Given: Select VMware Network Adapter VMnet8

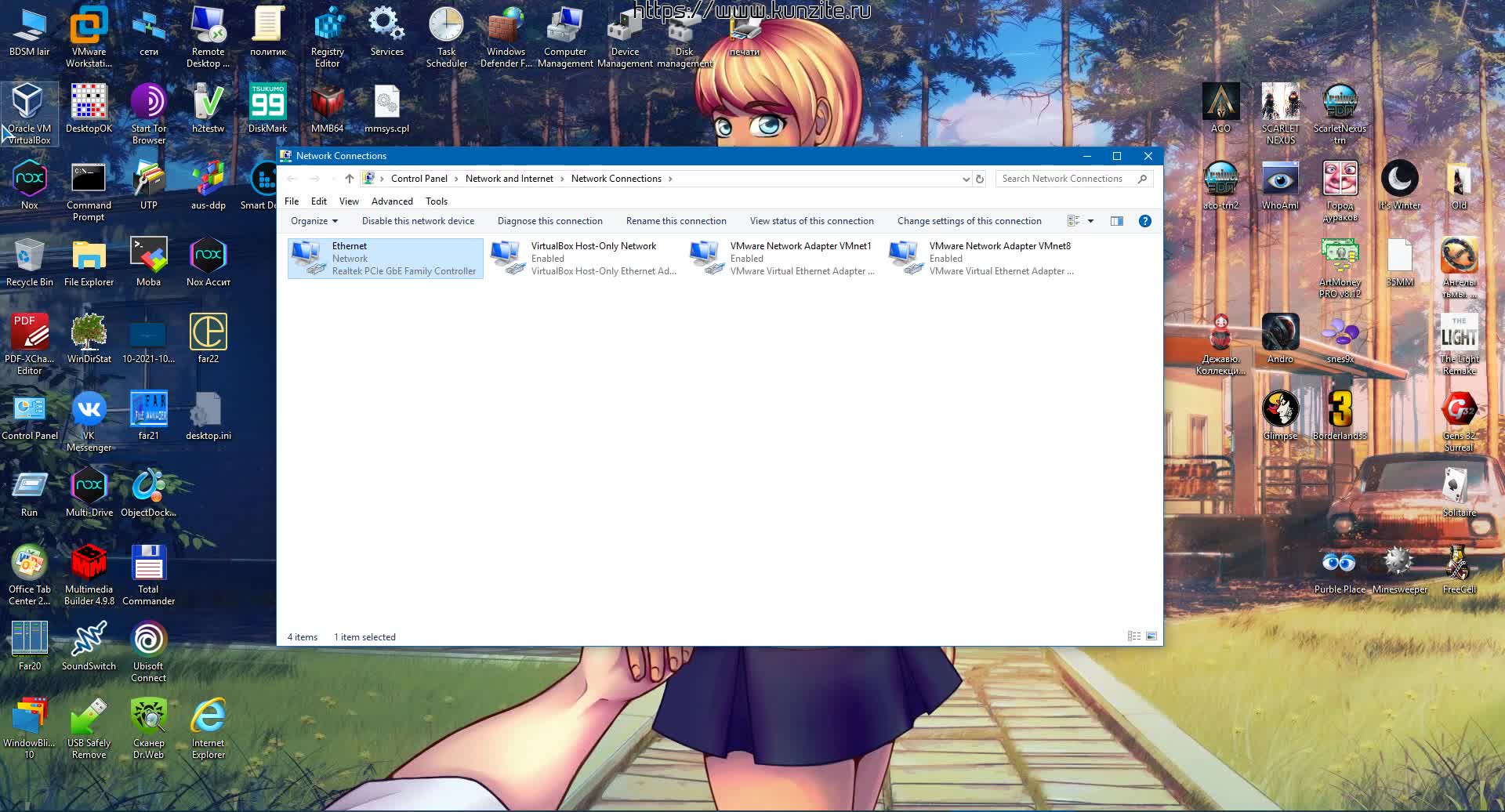Looking at the screenshot, I should tap(982, 259).
